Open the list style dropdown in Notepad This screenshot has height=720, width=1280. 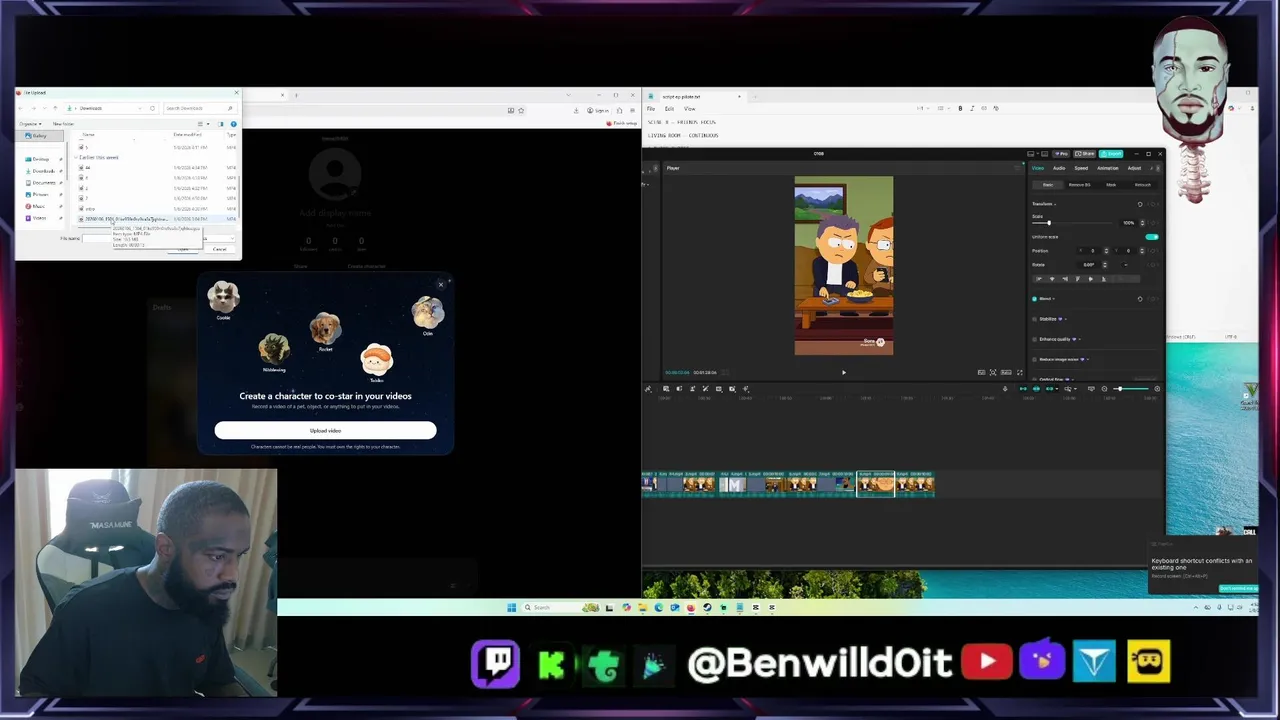tap(944, 108)
